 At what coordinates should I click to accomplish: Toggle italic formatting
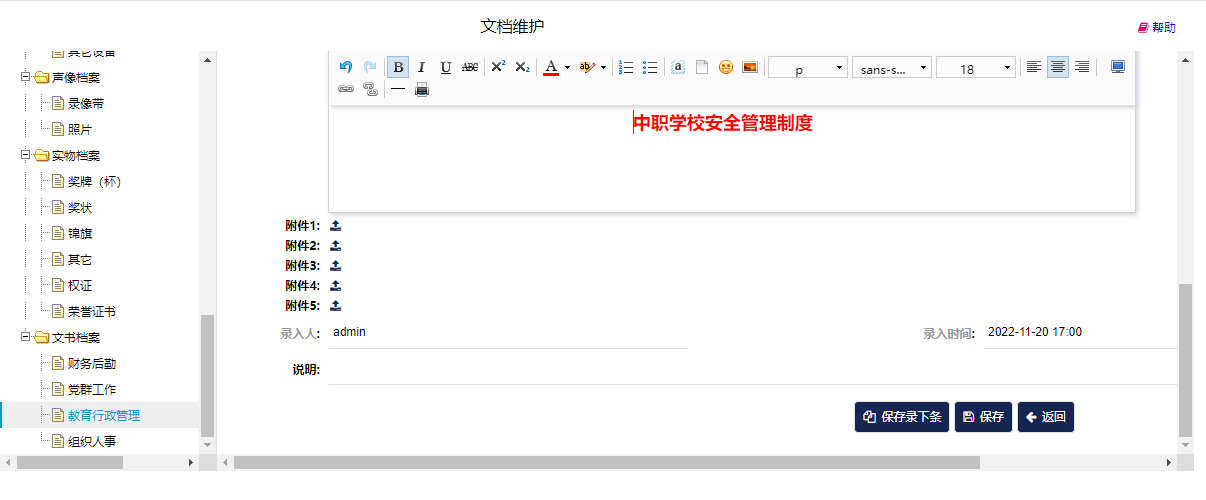[x=422, y=67]
